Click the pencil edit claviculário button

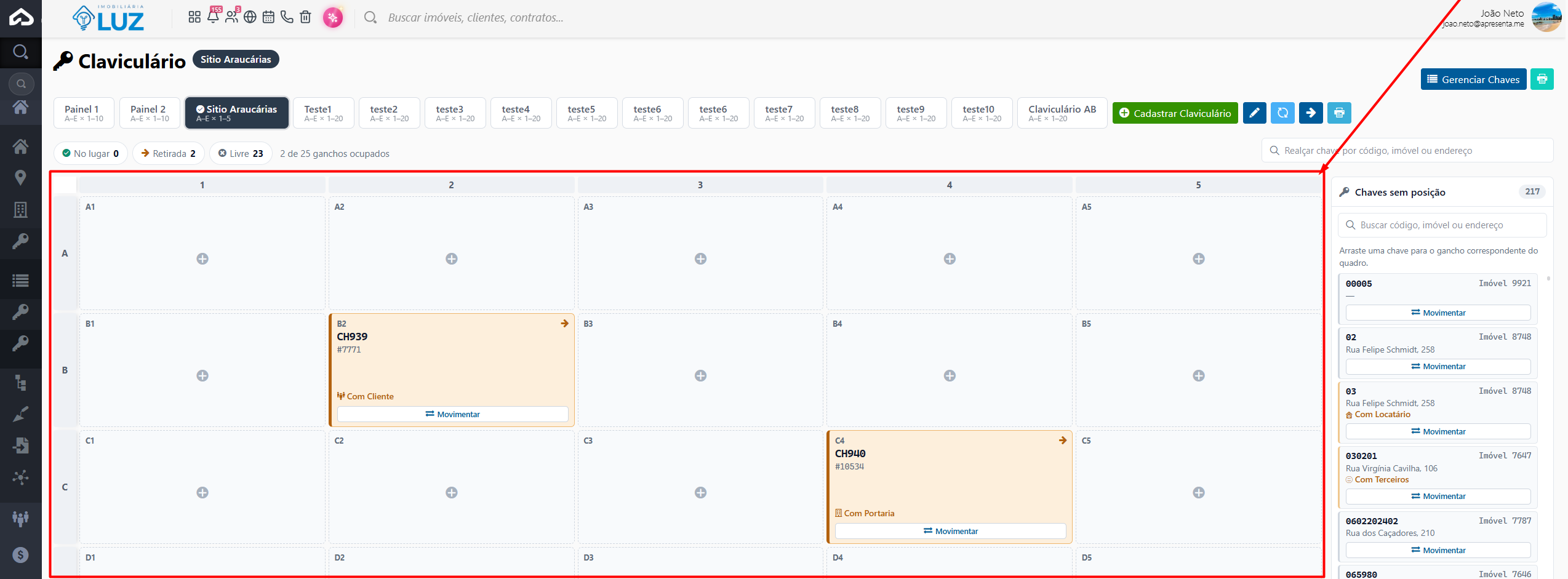click(x=1254, y=113)
